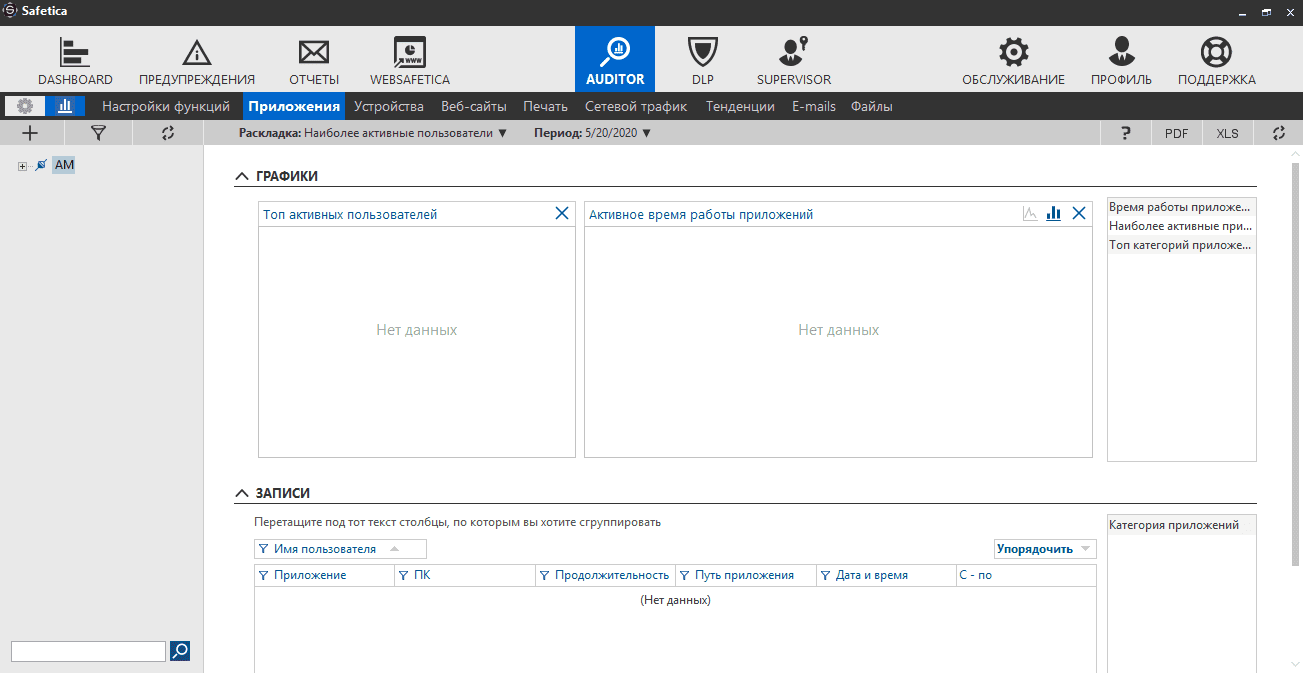Select Категория приложений column entry

click(1181, 525)
